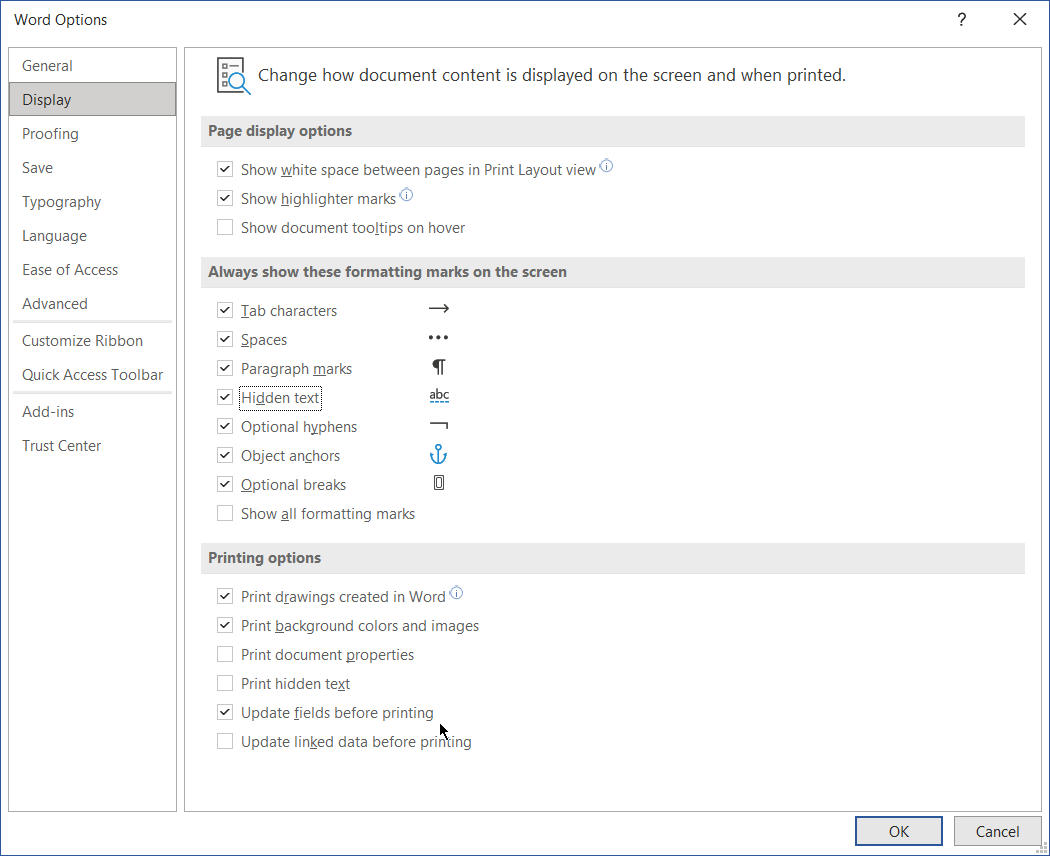Image resolution: width=1050 pixels, height=856 pixels.
Task: Click the info icon beside white space option
Action: [x=606, y=167]
